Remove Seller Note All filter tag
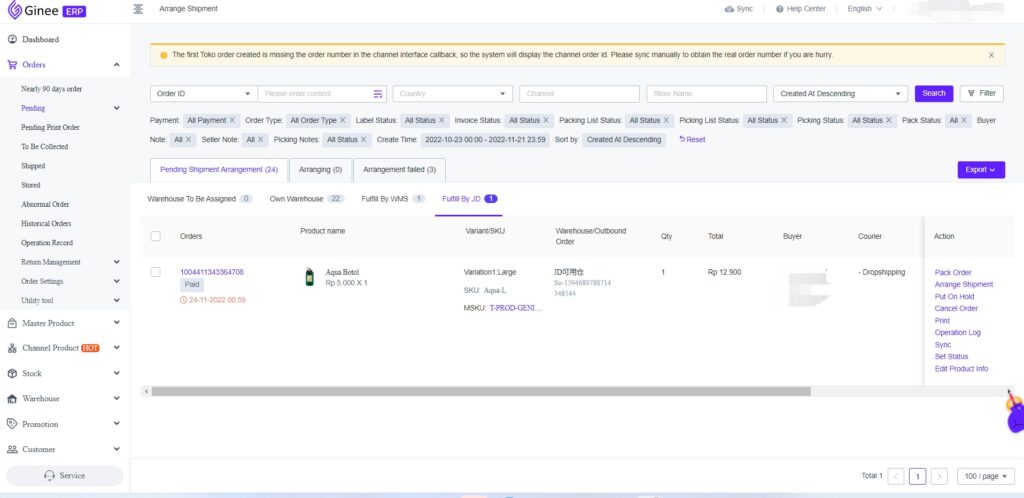The height and width of the screenshot is (498, 1024). [260, 140]
